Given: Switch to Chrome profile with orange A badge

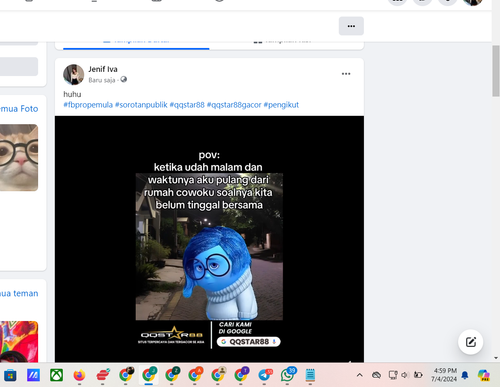Looking at the screenshot, I should tap(195, 375).
